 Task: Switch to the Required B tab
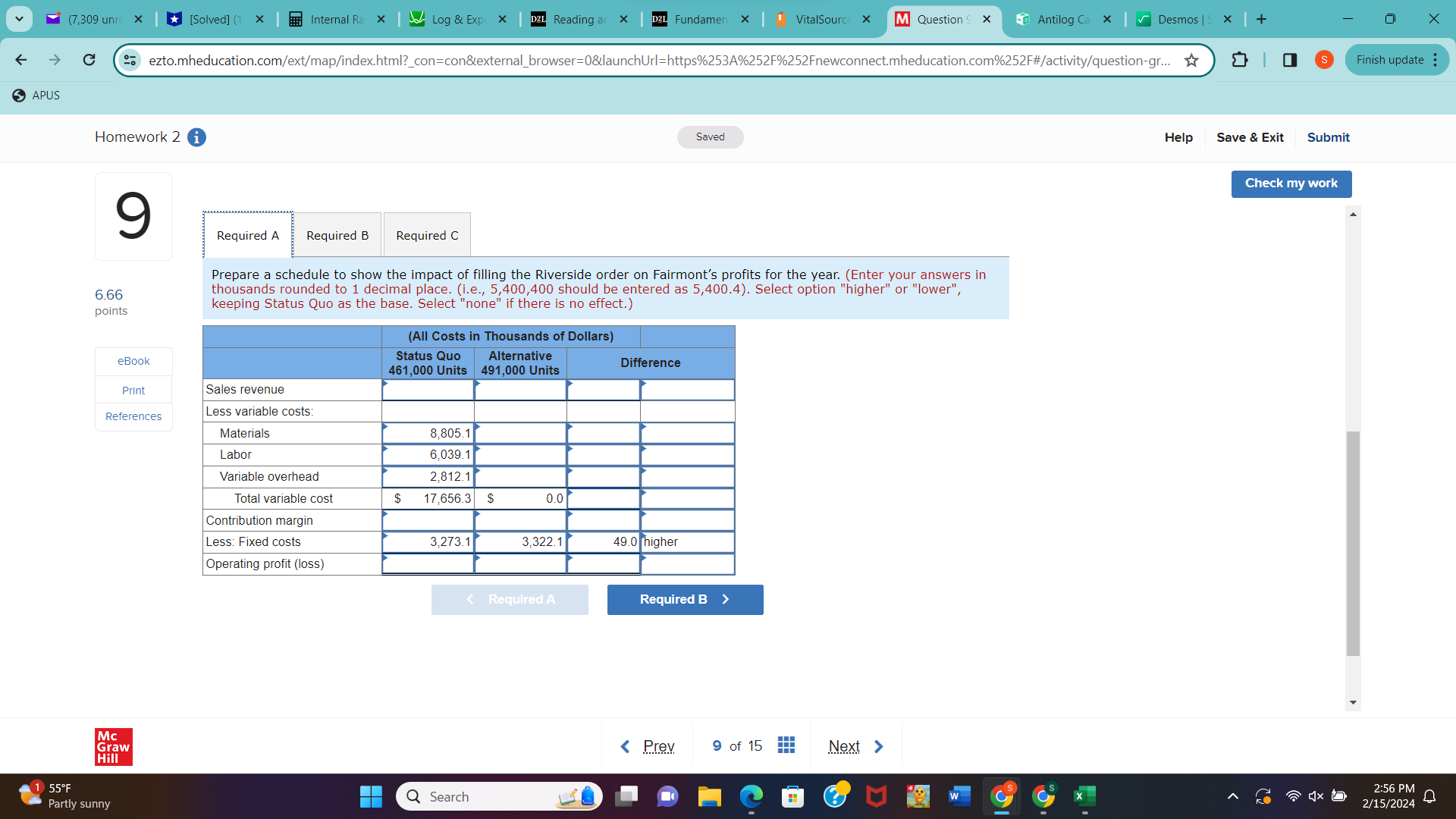tap(337, 236)
